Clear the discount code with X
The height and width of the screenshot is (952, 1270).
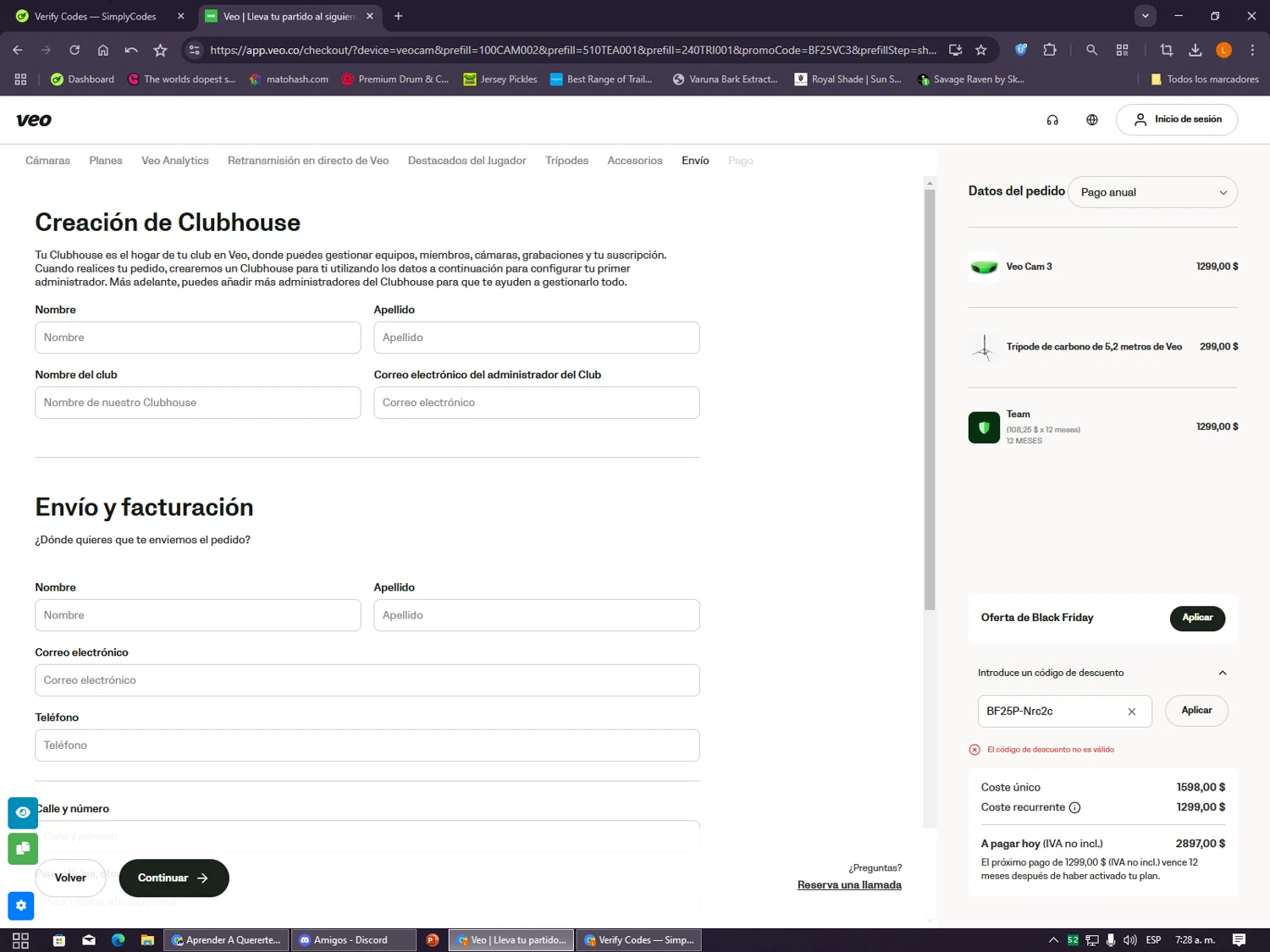pyautogui.click(x=1131, y=712)
